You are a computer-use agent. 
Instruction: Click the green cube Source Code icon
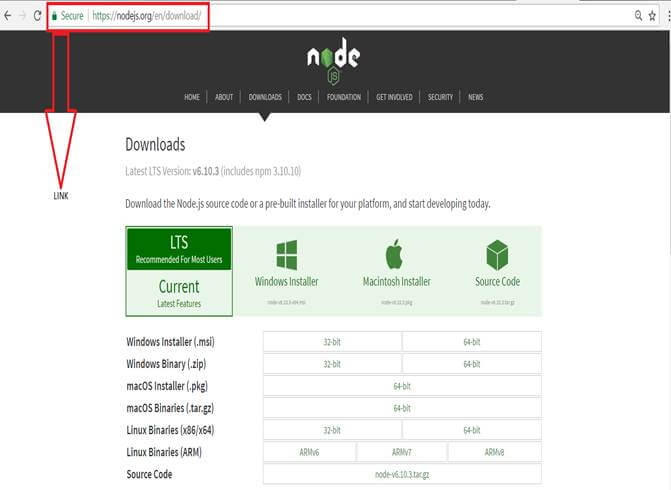497,255
